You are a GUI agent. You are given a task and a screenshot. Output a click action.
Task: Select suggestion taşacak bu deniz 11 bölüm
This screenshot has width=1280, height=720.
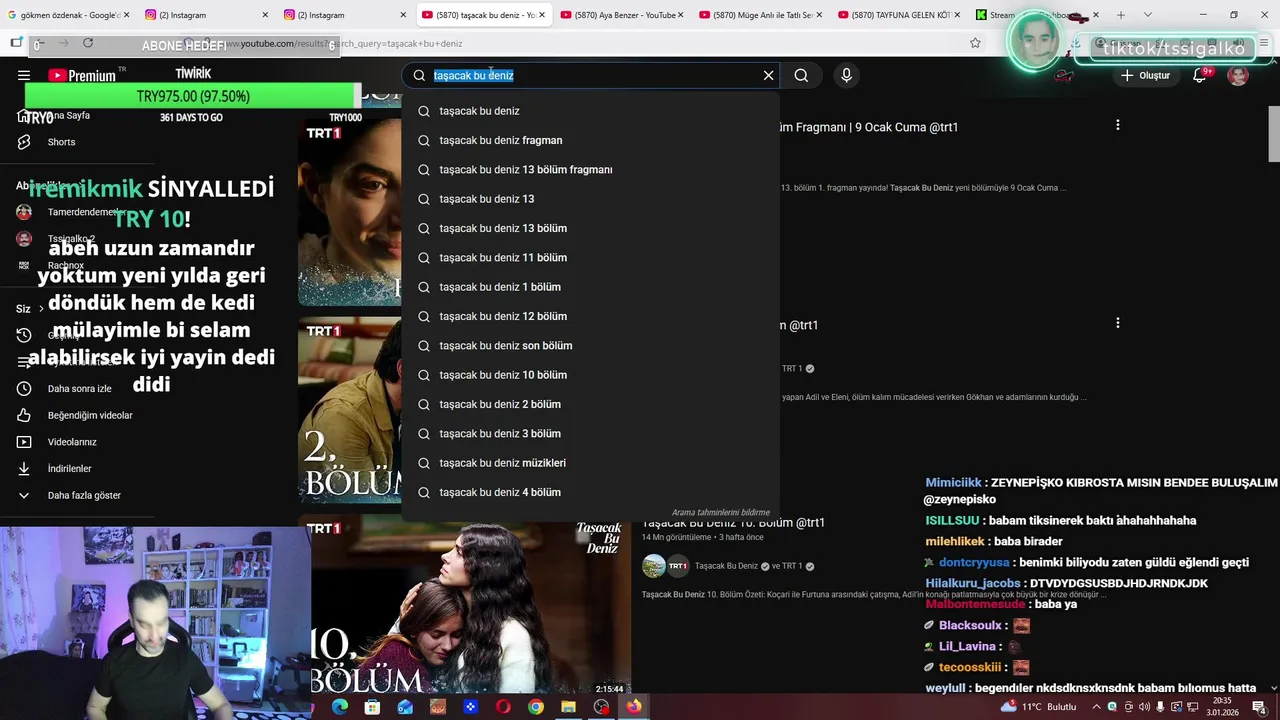590,257
